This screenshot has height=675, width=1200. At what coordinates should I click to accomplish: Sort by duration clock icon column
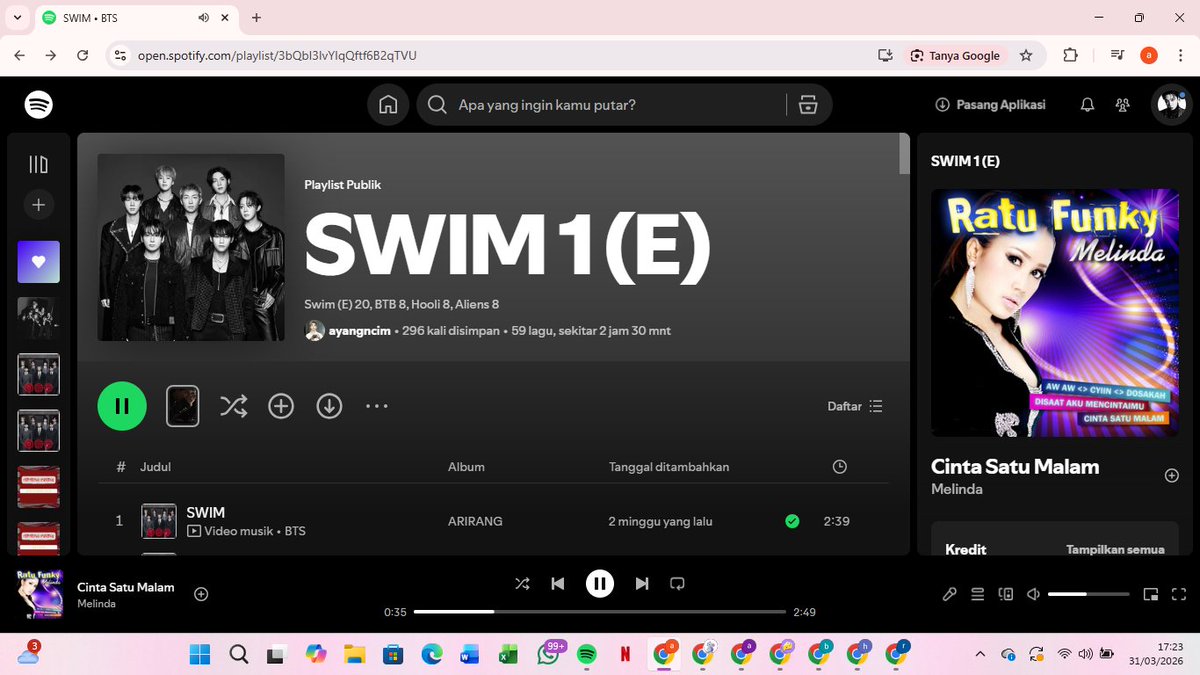(x=840, y=467)
